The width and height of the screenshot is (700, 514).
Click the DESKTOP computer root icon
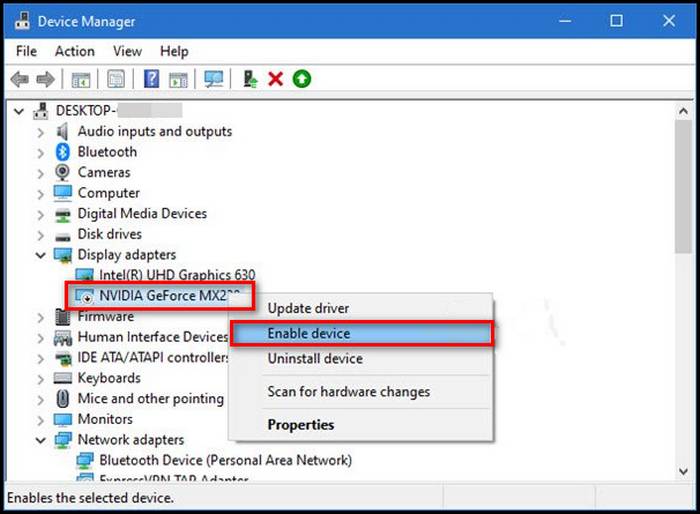(41, 111)
